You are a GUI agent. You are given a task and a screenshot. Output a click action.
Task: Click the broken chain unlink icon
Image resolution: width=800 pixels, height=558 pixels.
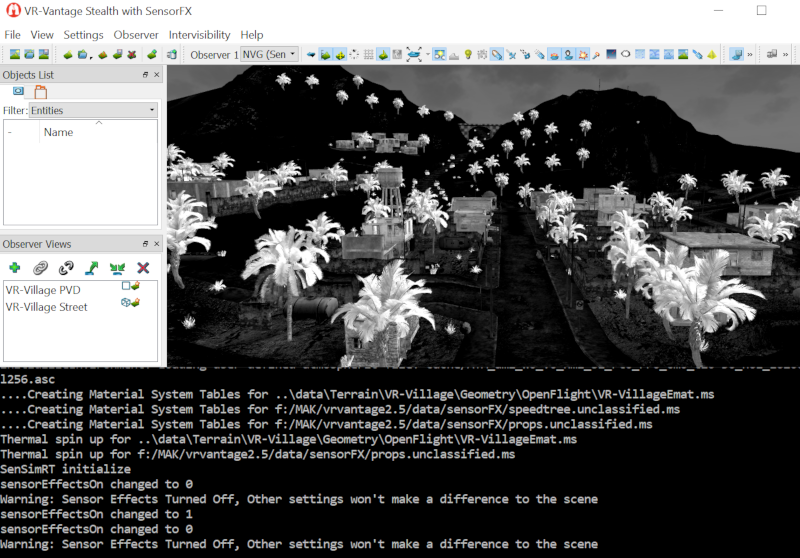[66, 267]
